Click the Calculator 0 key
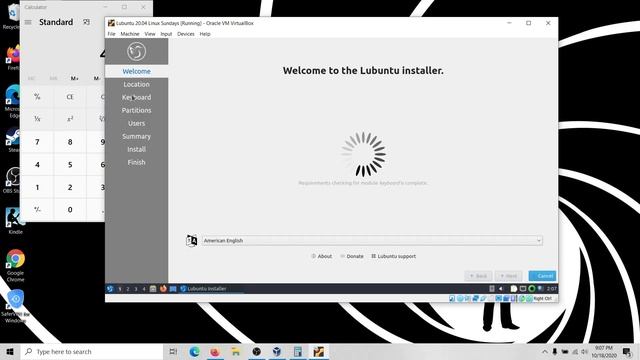 [x=70, y=209]
